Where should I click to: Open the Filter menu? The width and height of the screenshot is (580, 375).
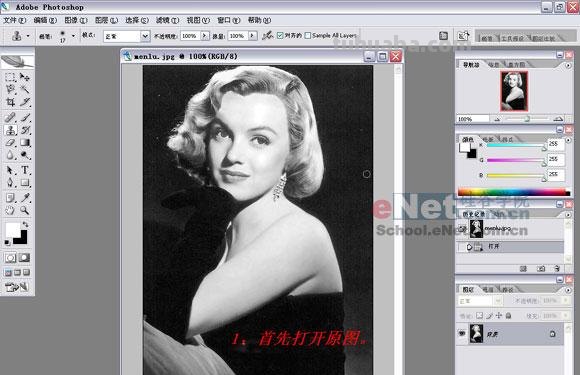[168, 20]
